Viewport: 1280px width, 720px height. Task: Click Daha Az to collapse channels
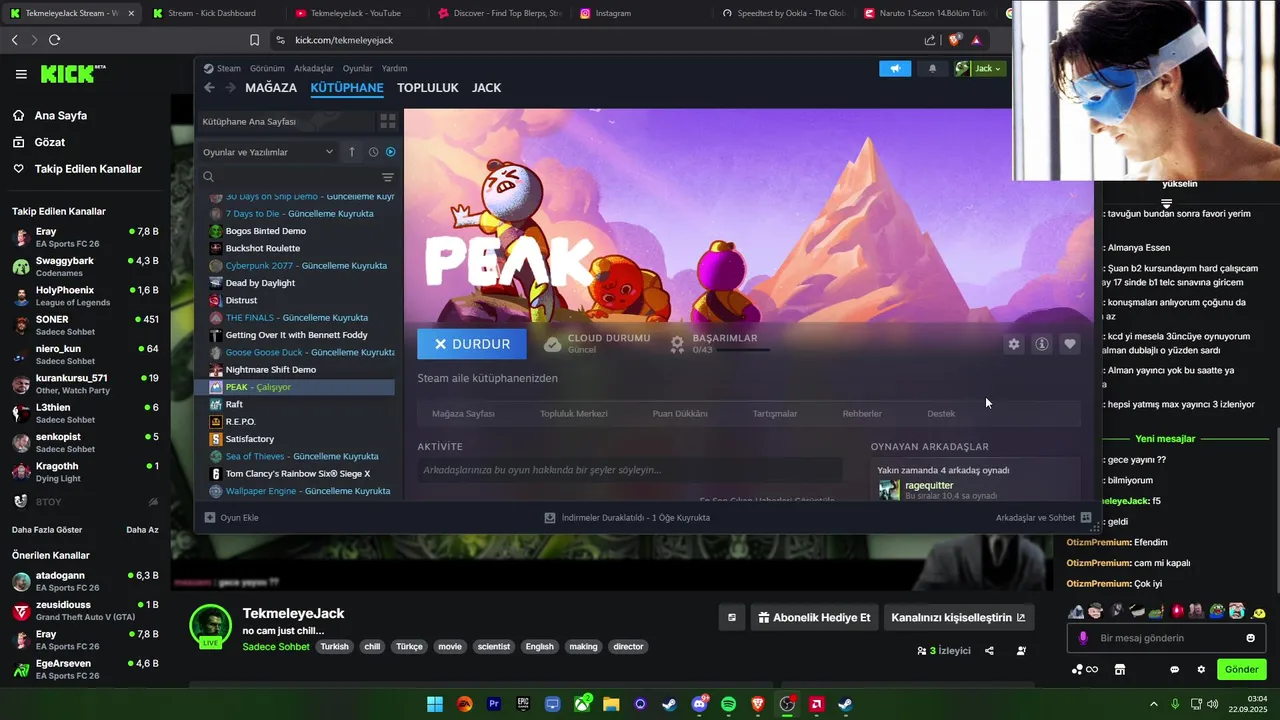coord(142,530)
